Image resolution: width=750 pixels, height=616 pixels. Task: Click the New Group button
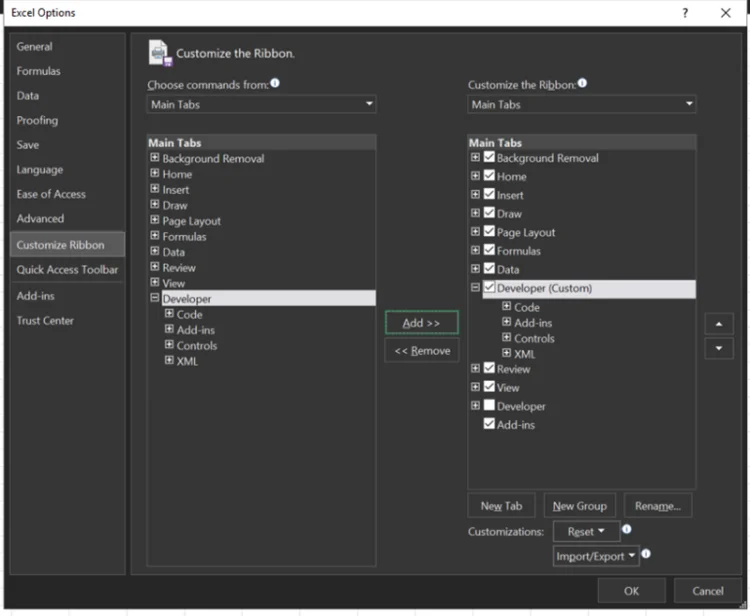tap(580, 506)
